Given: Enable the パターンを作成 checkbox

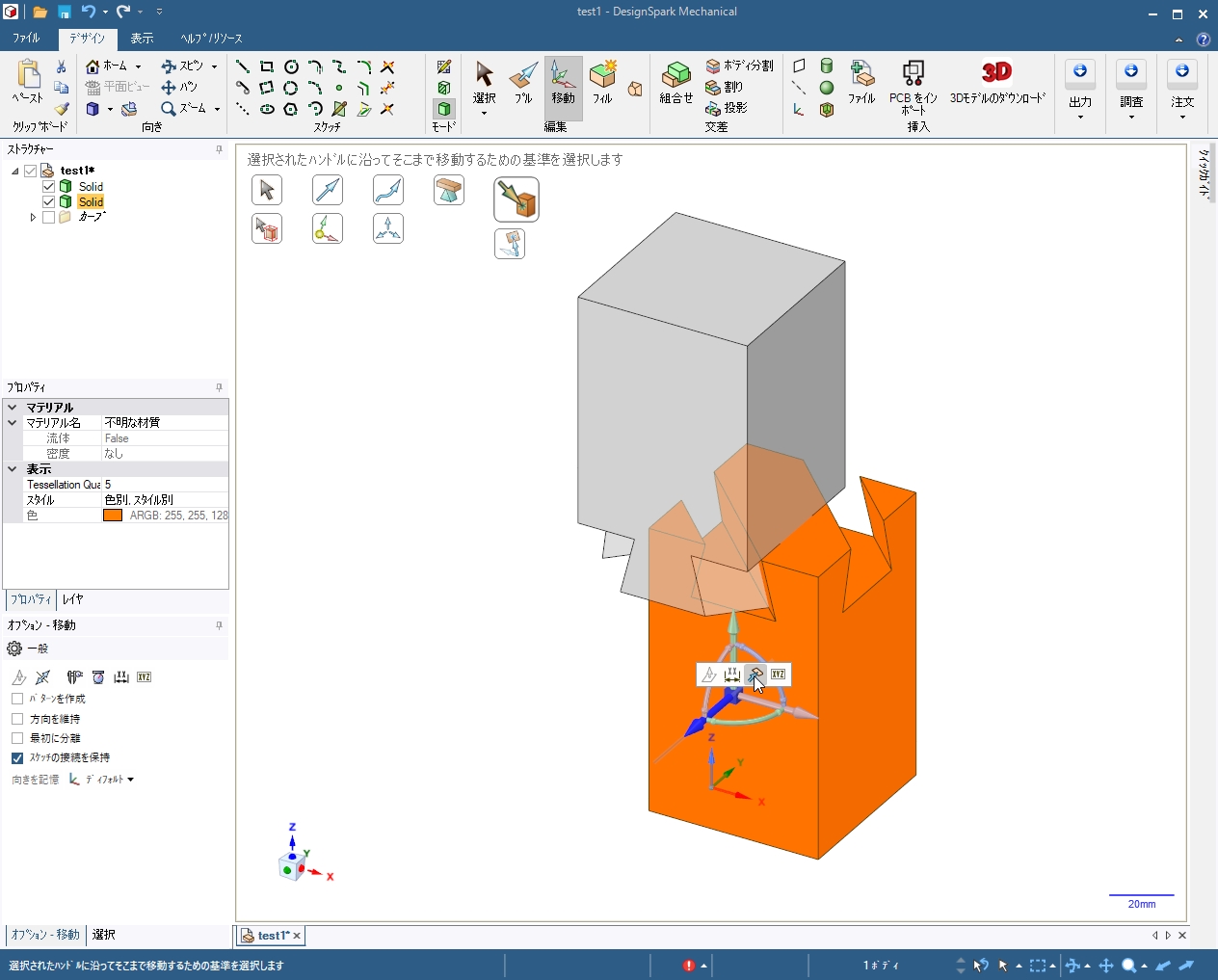Looking at the screenshot, I should point(17,699).
